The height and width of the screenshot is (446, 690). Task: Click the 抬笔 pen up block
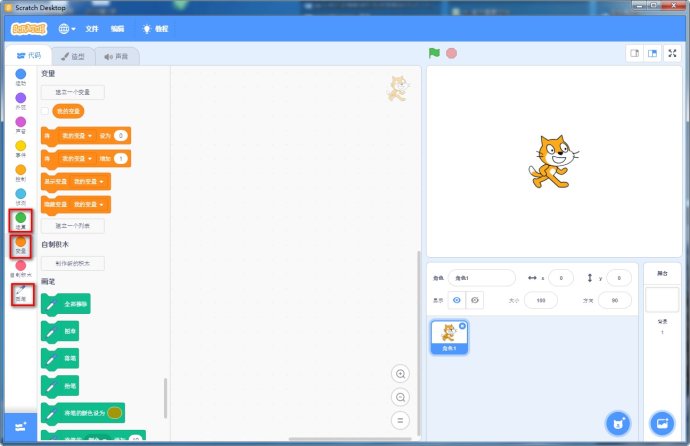[60, 386]
